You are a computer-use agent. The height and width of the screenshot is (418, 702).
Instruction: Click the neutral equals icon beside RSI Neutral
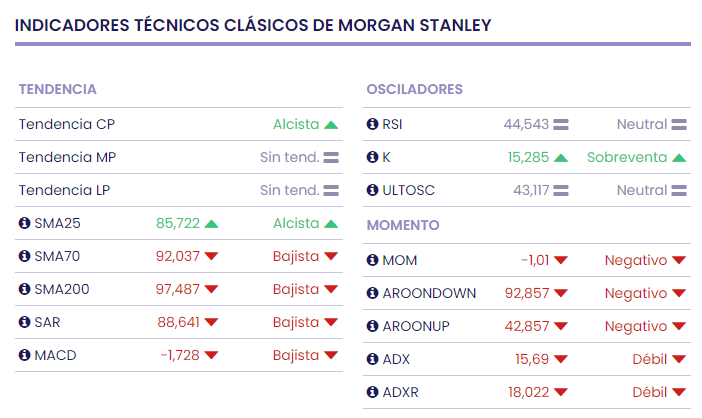(680, 125)
